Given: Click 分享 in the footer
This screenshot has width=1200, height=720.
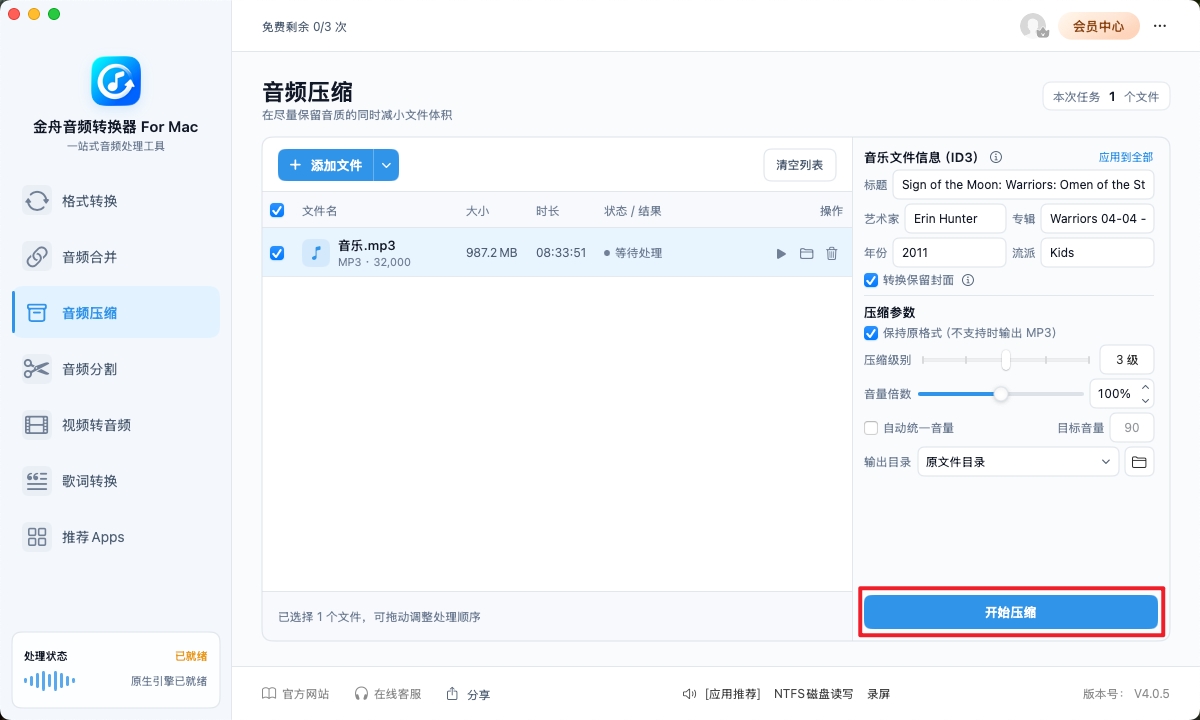Looking at the screenshot, I should click(x=468, y=694).
